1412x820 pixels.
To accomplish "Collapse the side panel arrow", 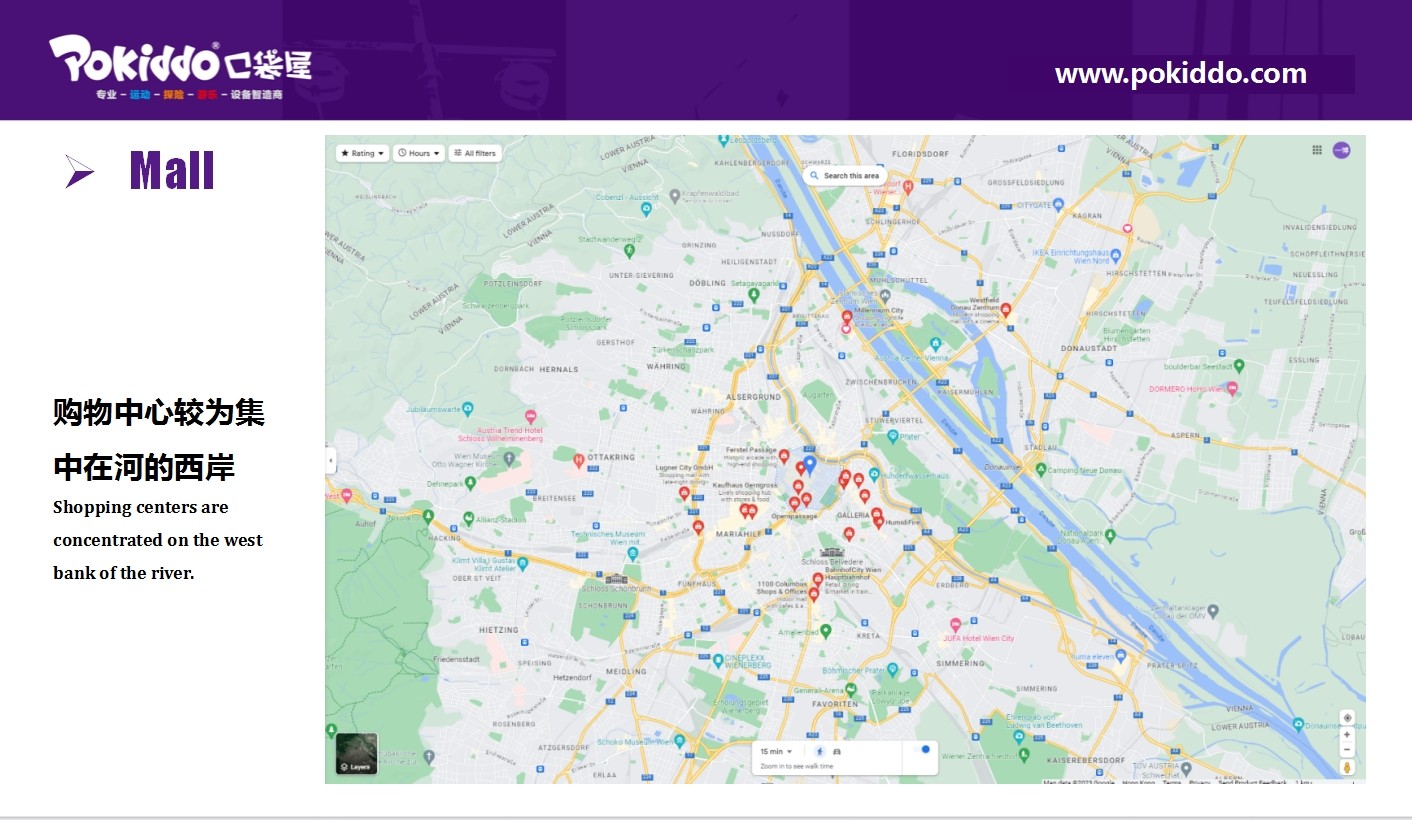I will tap(331, 461).
